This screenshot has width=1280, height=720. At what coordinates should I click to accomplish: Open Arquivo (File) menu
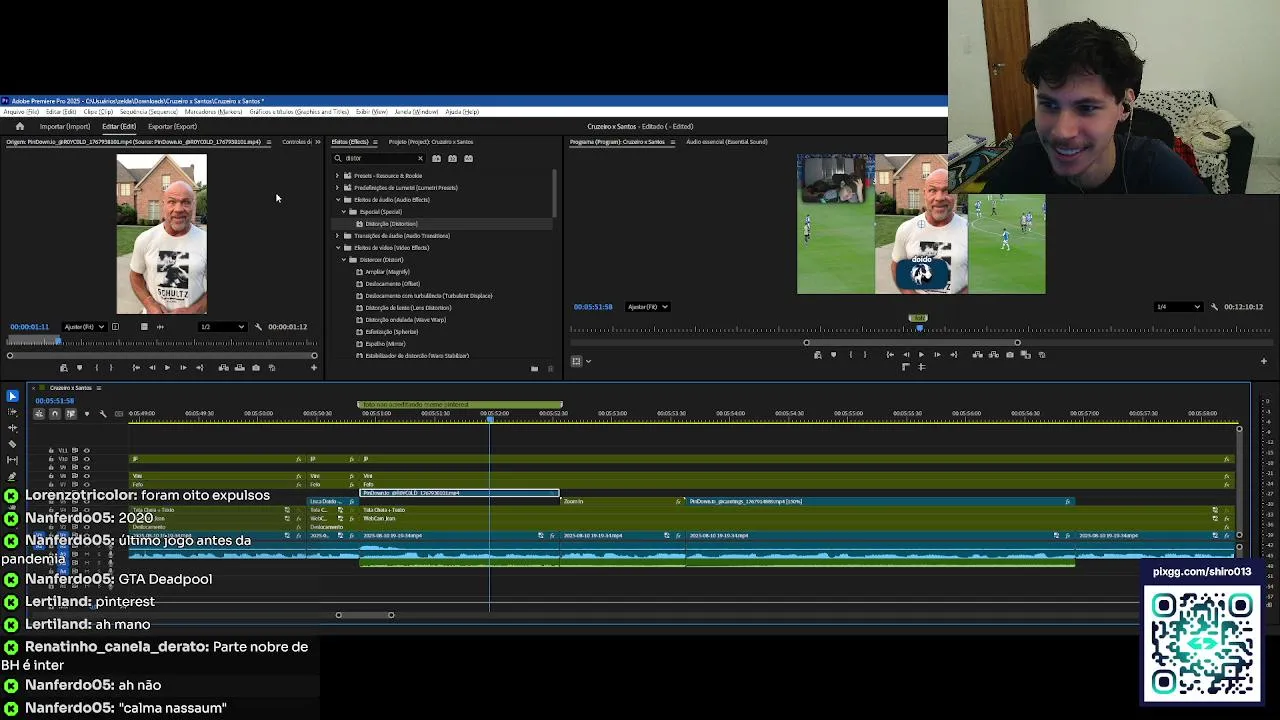pos(21,112)
